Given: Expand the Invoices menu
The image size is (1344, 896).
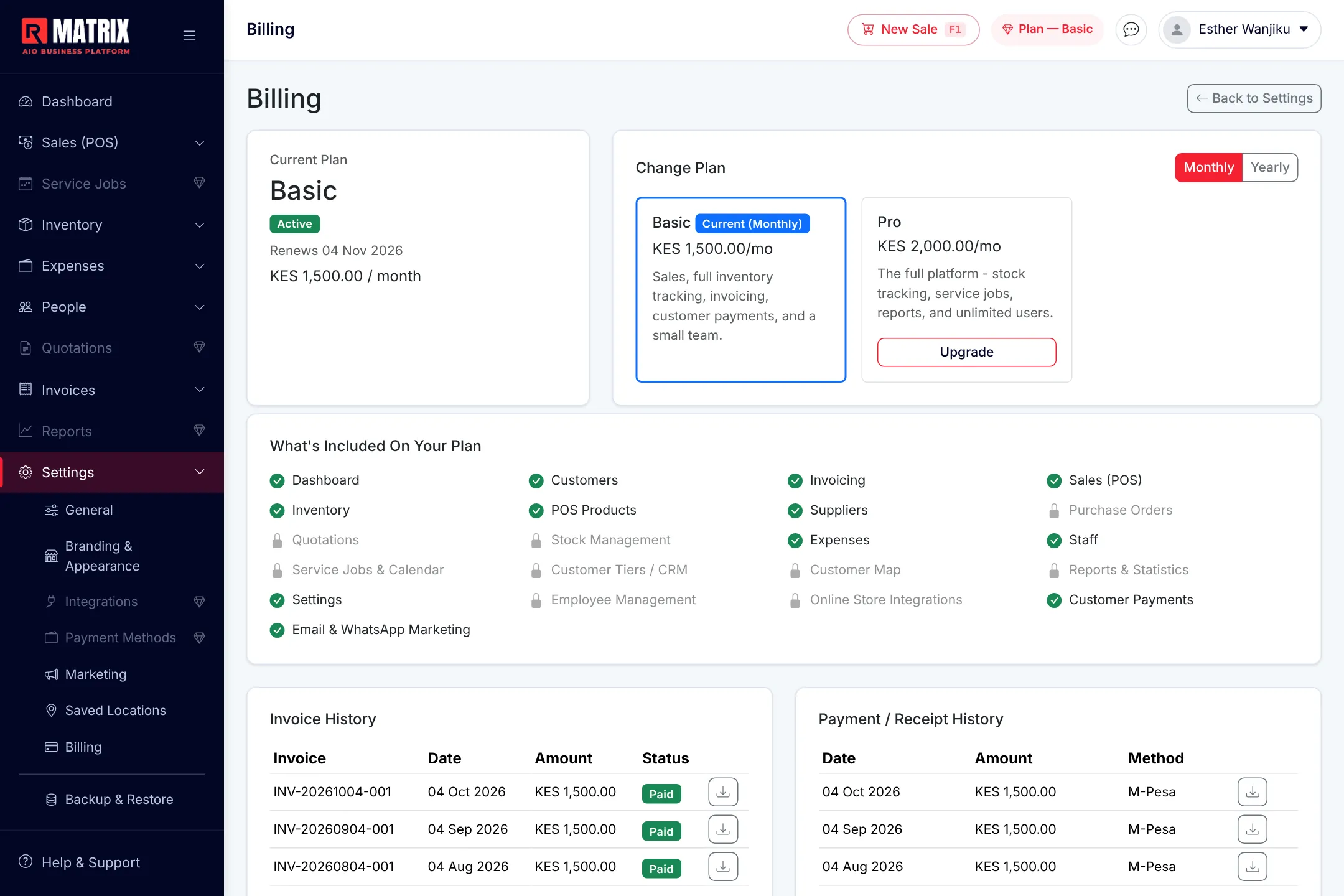Looking at the screenshot, I should click(112, 390).
